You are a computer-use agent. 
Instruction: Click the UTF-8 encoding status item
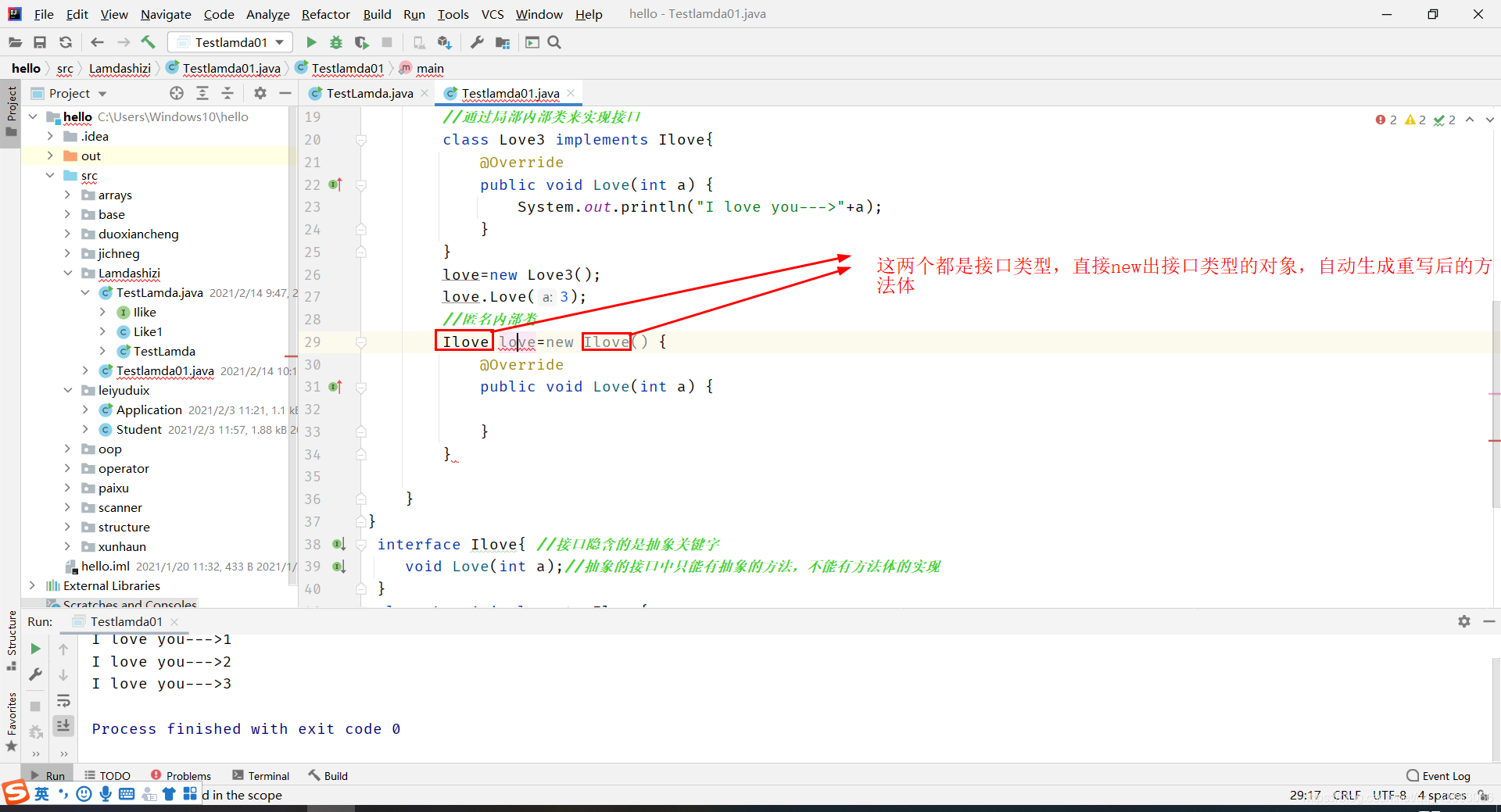1389,795
